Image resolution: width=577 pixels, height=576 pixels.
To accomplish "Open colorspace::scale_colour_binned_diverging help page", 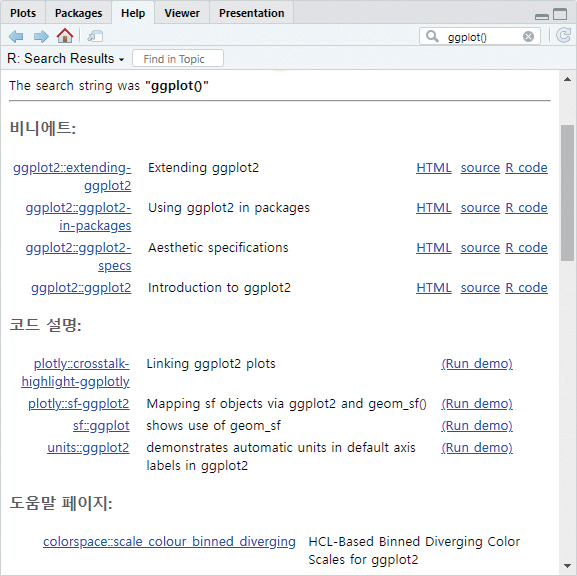I will (169, 542).
